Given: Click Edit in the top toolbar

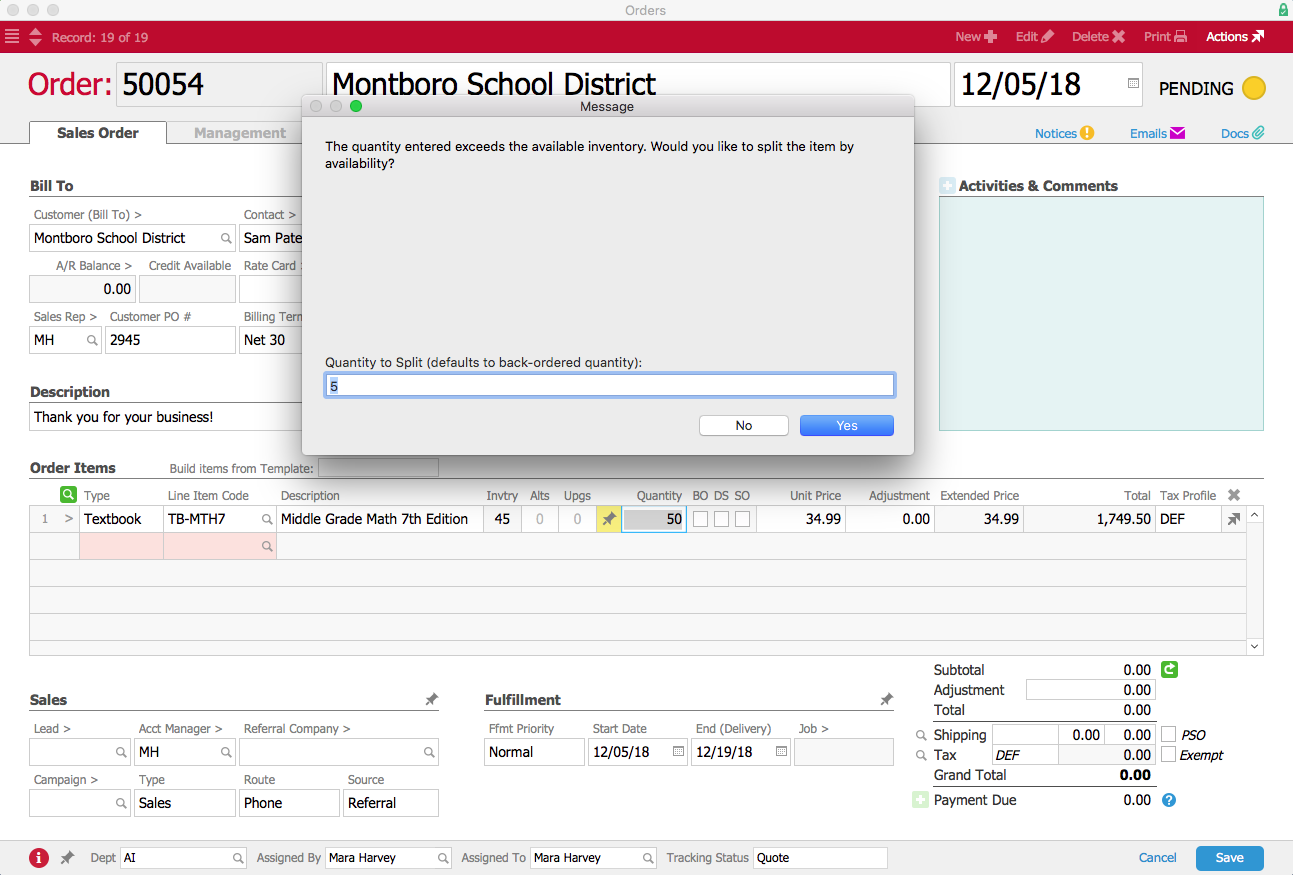Looking at the screenshot, I should point(1035,37).
